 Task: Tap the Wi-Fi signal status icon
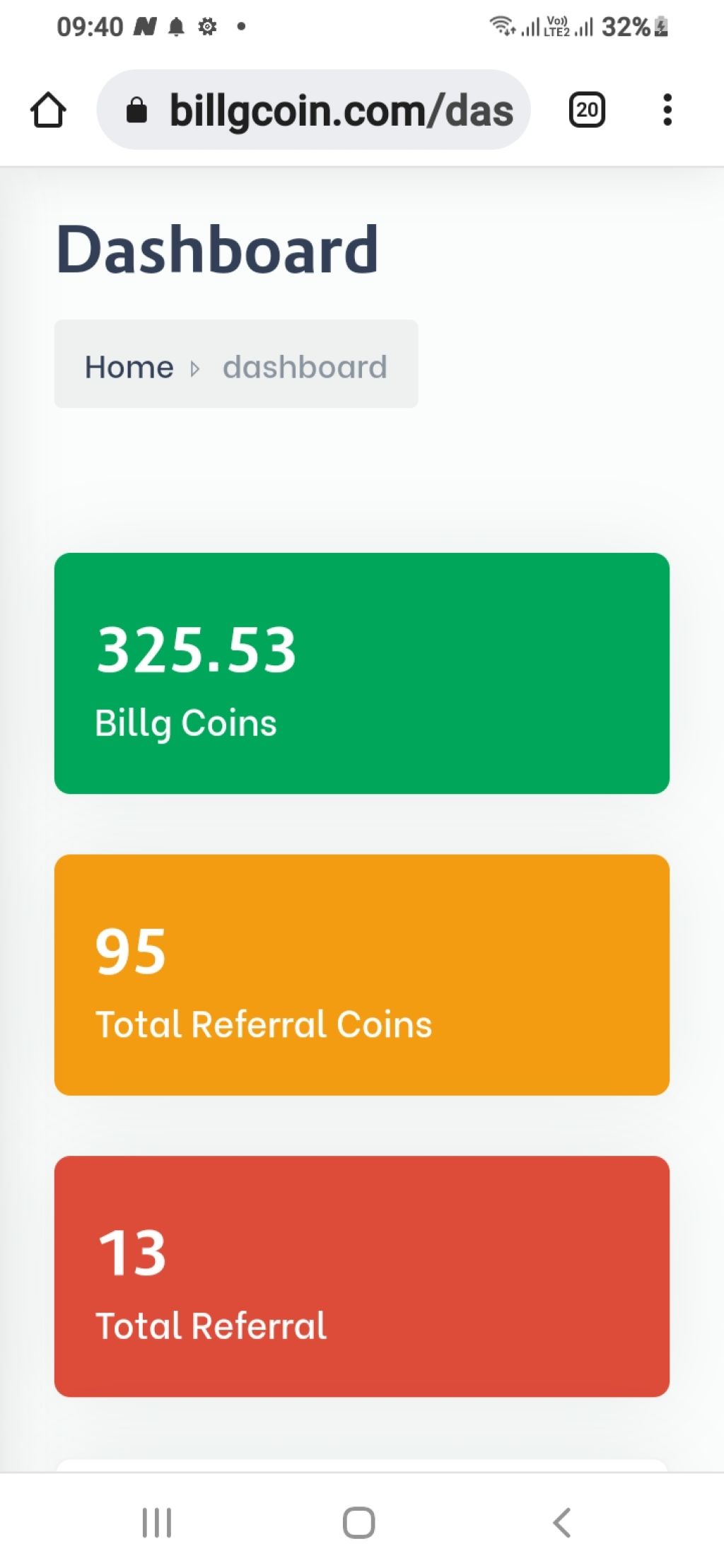pos(502,26)
